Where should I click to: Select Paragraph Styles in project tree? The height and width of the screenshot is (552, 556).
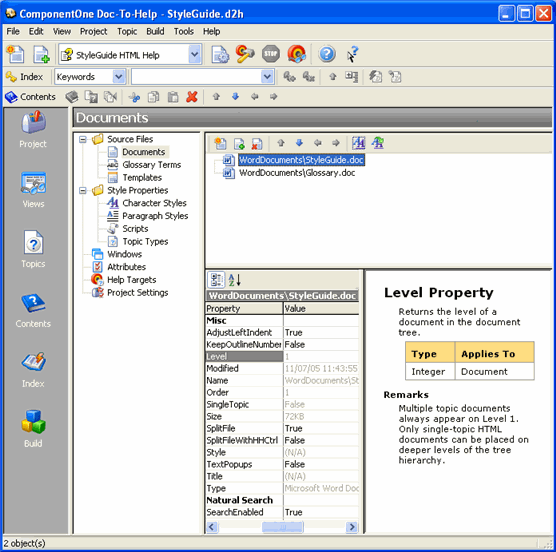(x=155, y=216)
